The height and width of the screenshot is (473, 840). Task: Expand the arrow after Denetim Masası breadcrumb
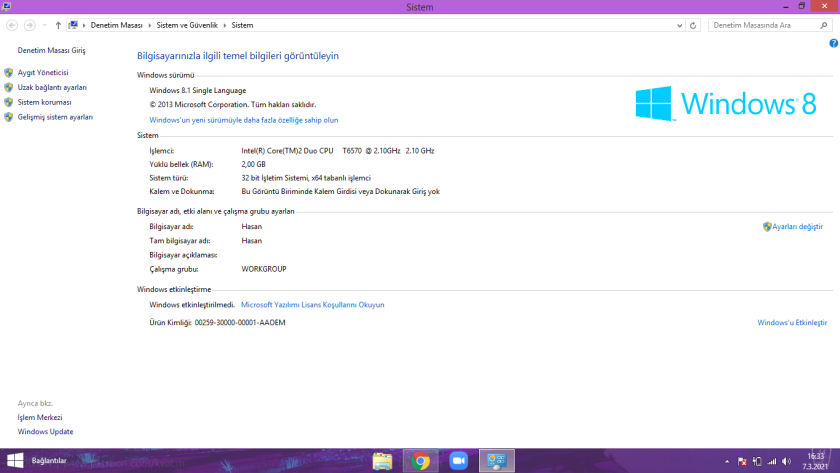(148, 24)
